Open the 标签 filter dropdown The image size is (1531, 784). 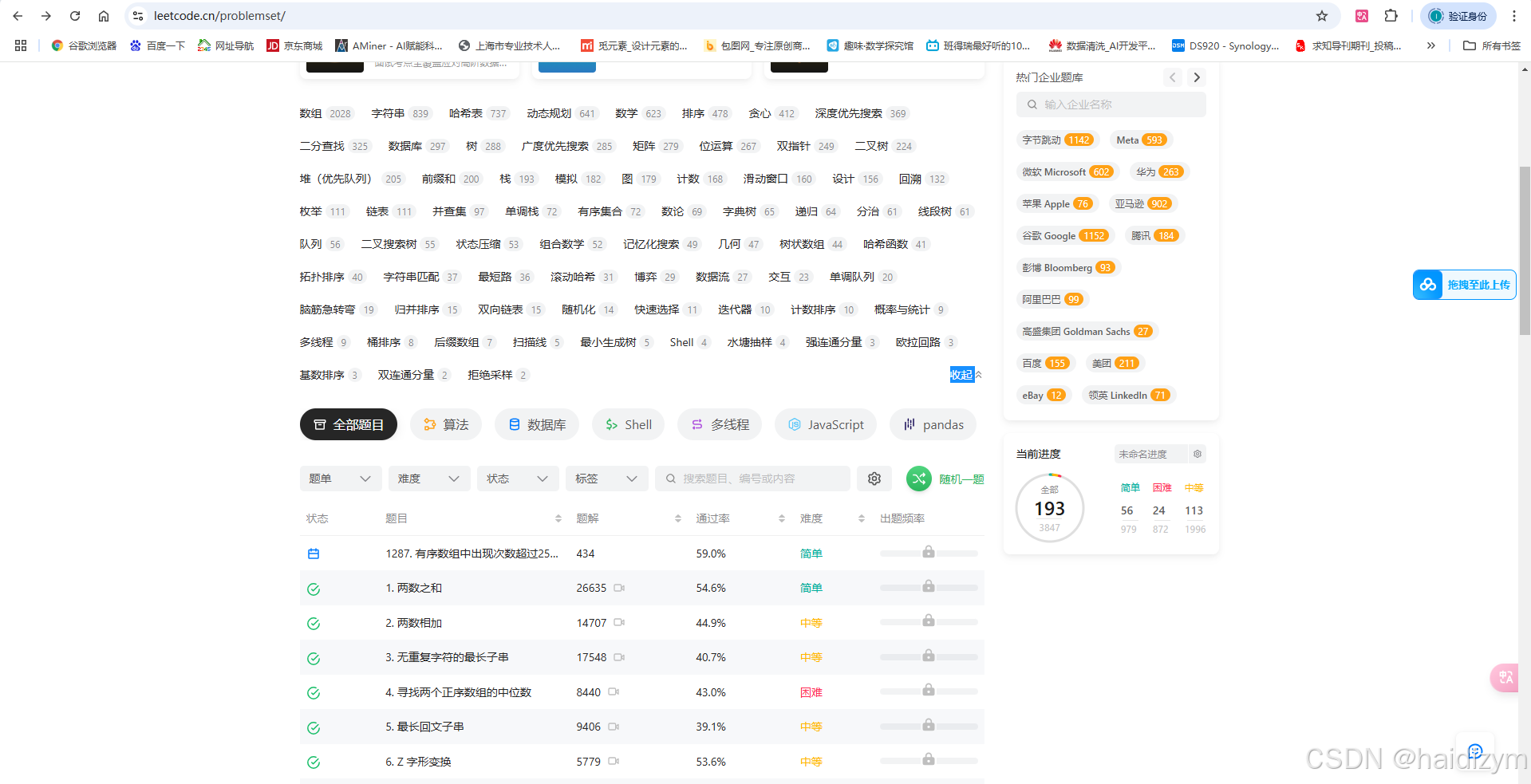click(607, 479)
